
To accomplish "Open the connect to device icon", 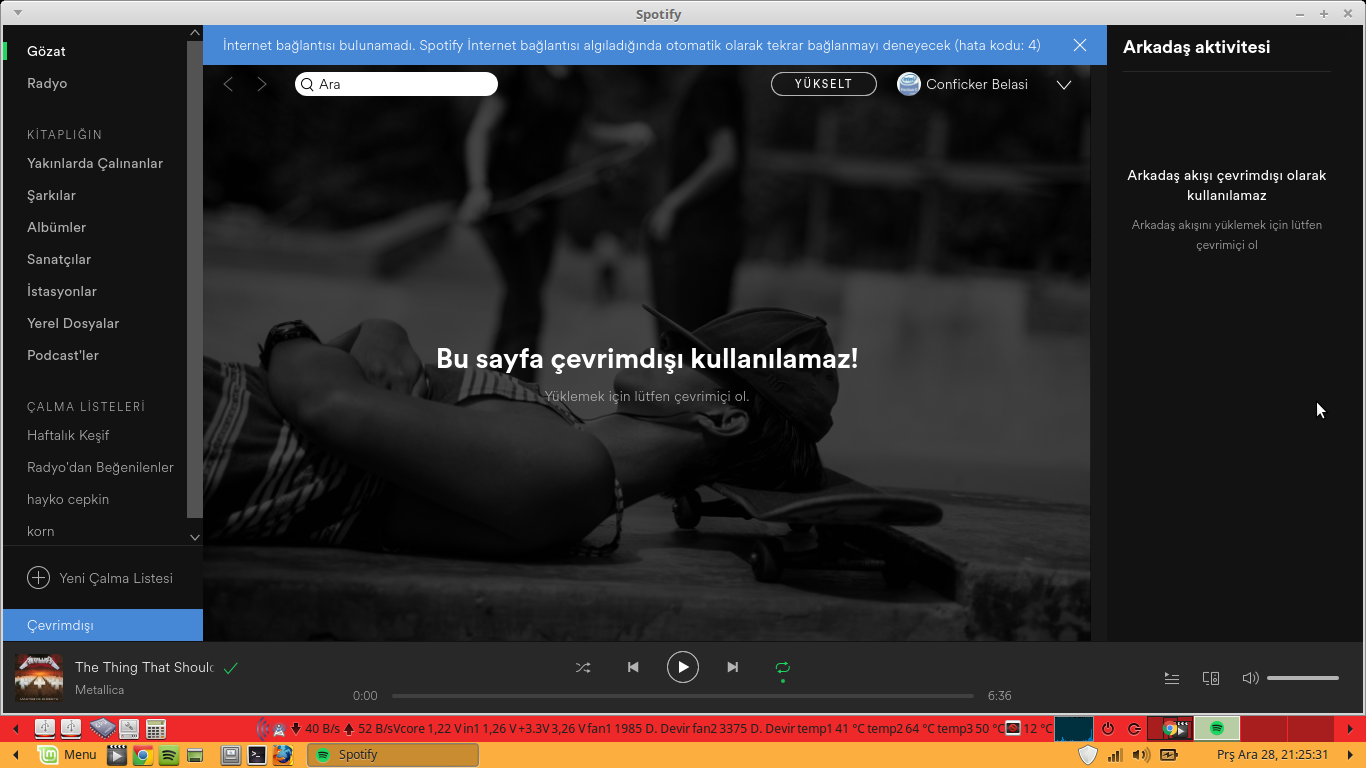I will click(1211, 678).
